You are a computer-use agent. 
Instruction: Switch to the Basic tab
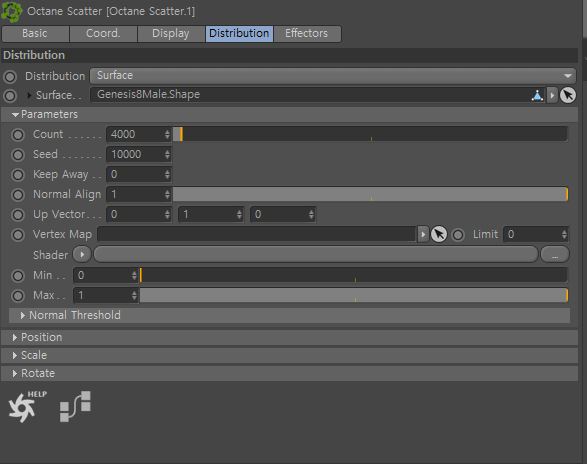click(35, 33)
